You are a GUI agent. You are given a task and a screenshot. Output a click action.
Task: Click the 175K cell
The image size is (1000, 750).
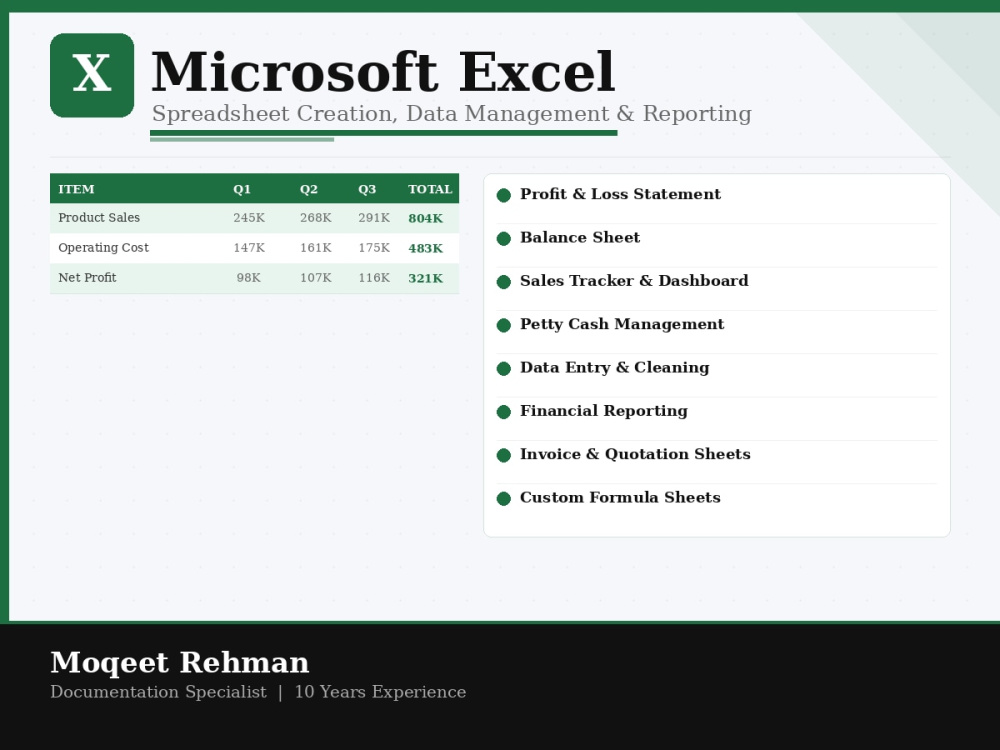tap(374, 248)
